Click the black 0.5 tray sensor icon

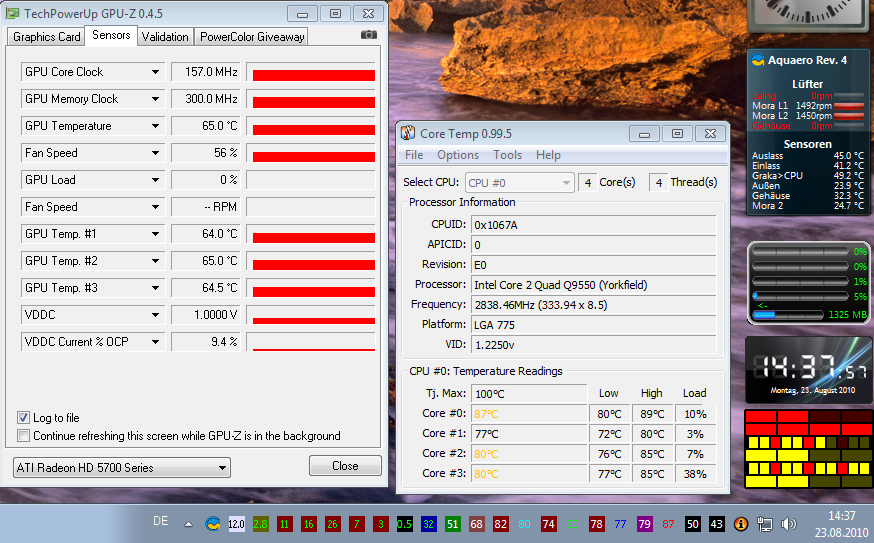404,524
